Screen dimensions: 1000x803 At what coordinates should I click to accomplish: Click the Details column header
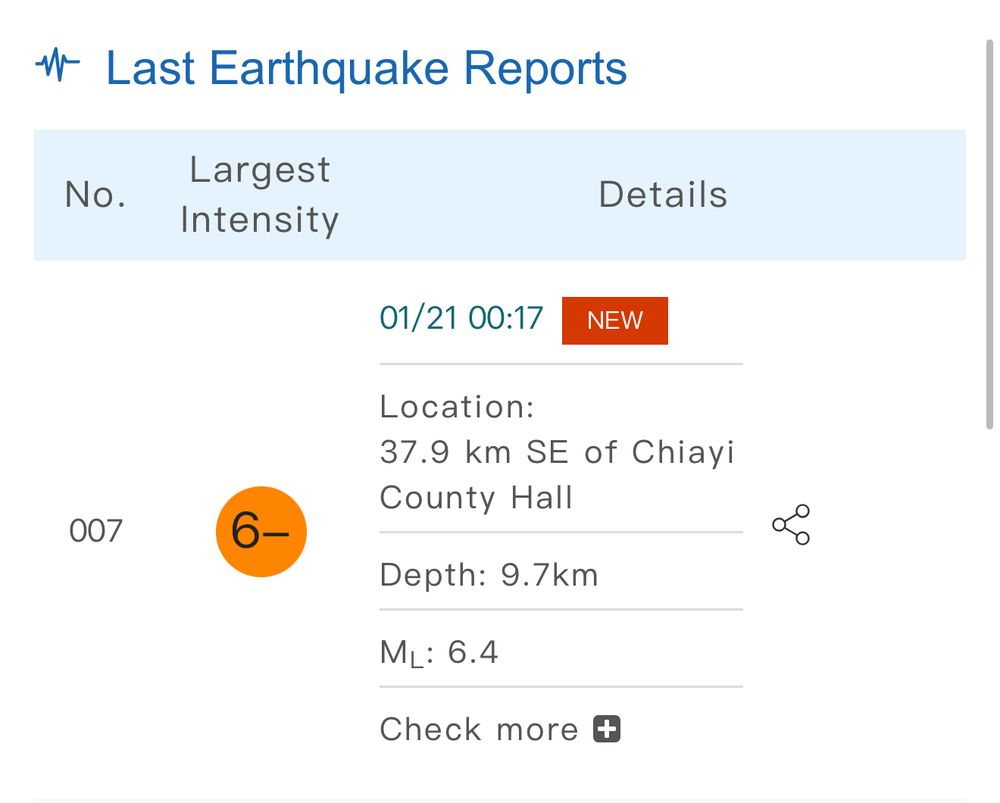(663, 195)
